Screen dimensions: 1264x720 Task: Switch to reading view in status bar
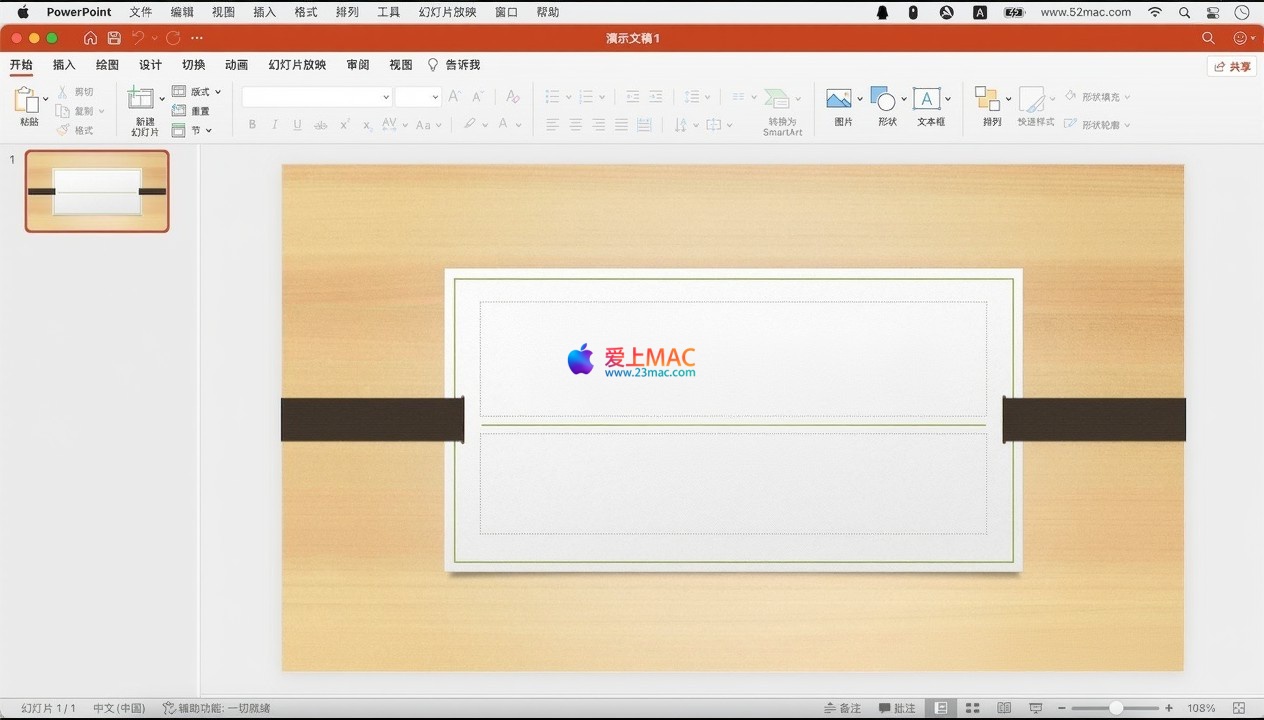coord(1004,708)
